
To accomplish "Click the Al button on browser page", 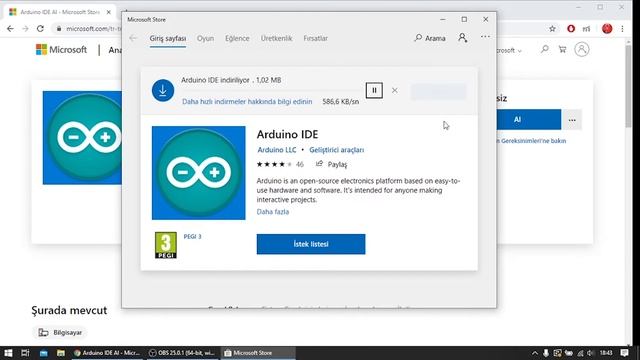I will click(x=529, y=120).
